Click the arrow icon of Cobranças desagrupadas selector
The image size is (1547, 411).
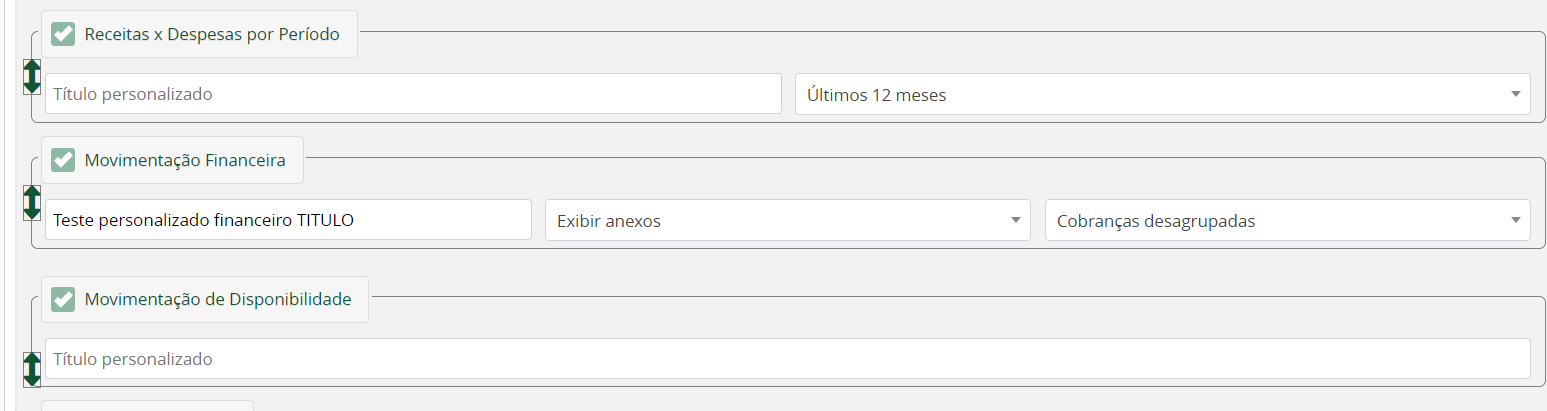(1514, 220)
